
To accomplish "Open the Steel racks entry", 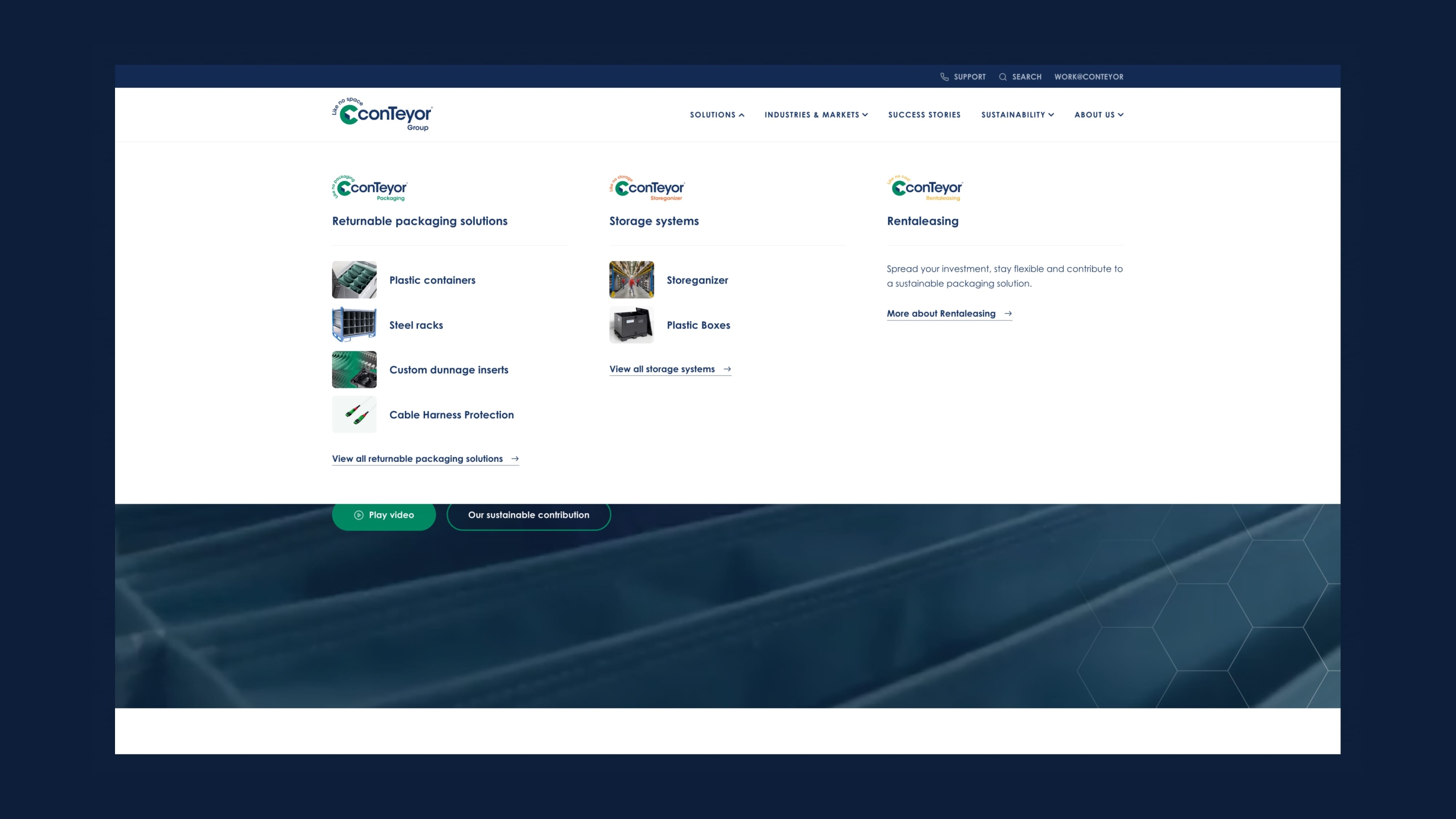I will pyautogui.click(x=416, y=325).
